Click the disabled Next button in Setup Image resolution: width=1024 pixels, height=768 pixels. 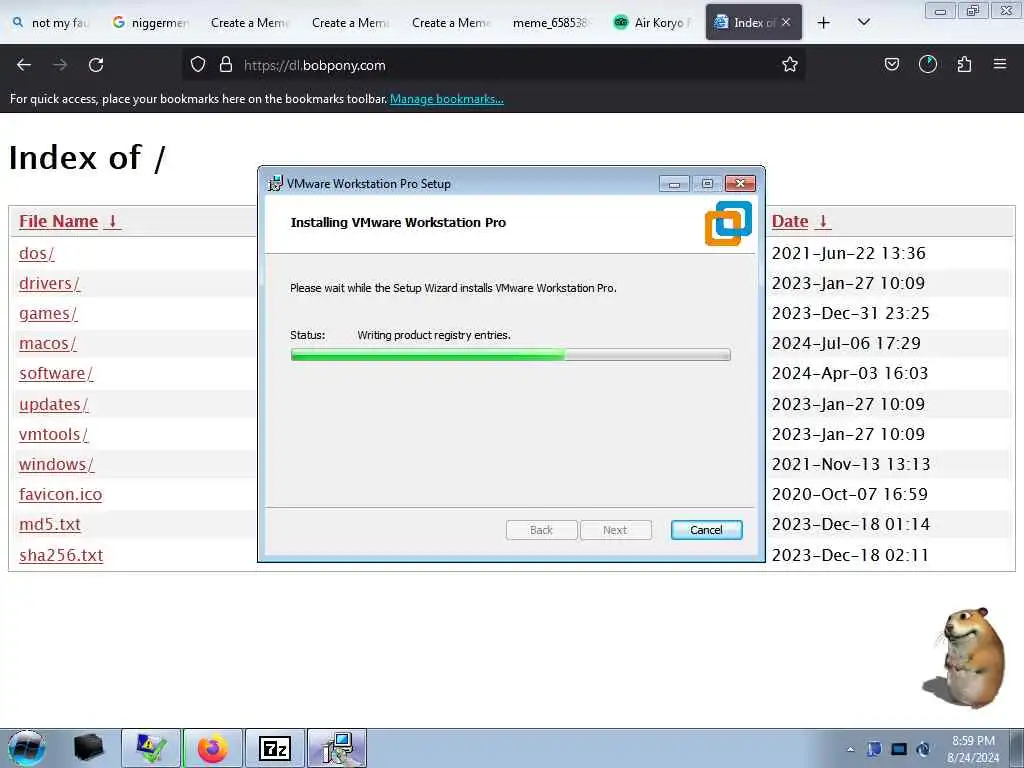(615, 530)
